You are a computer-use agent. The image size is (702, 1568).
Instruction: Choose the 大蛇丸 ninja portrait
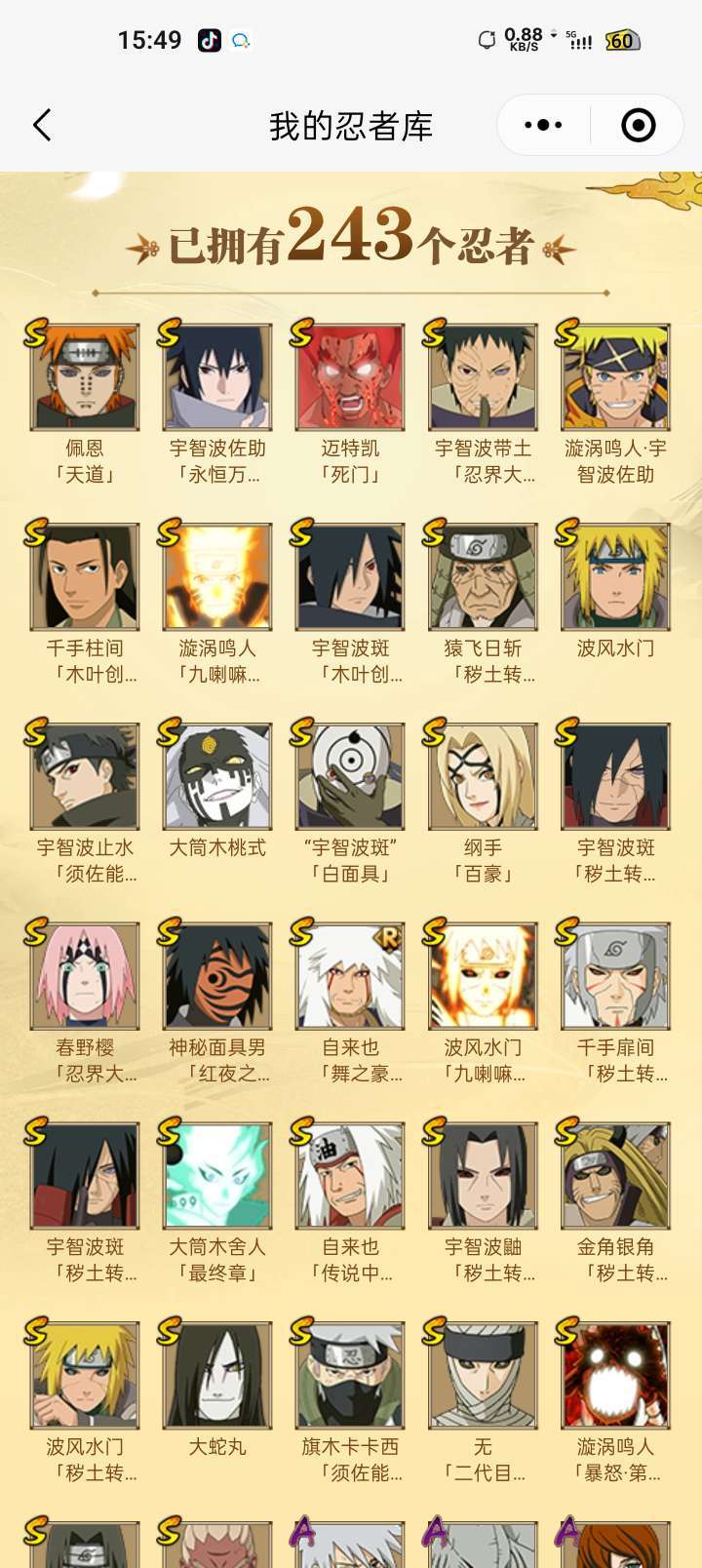(217, 1376)
